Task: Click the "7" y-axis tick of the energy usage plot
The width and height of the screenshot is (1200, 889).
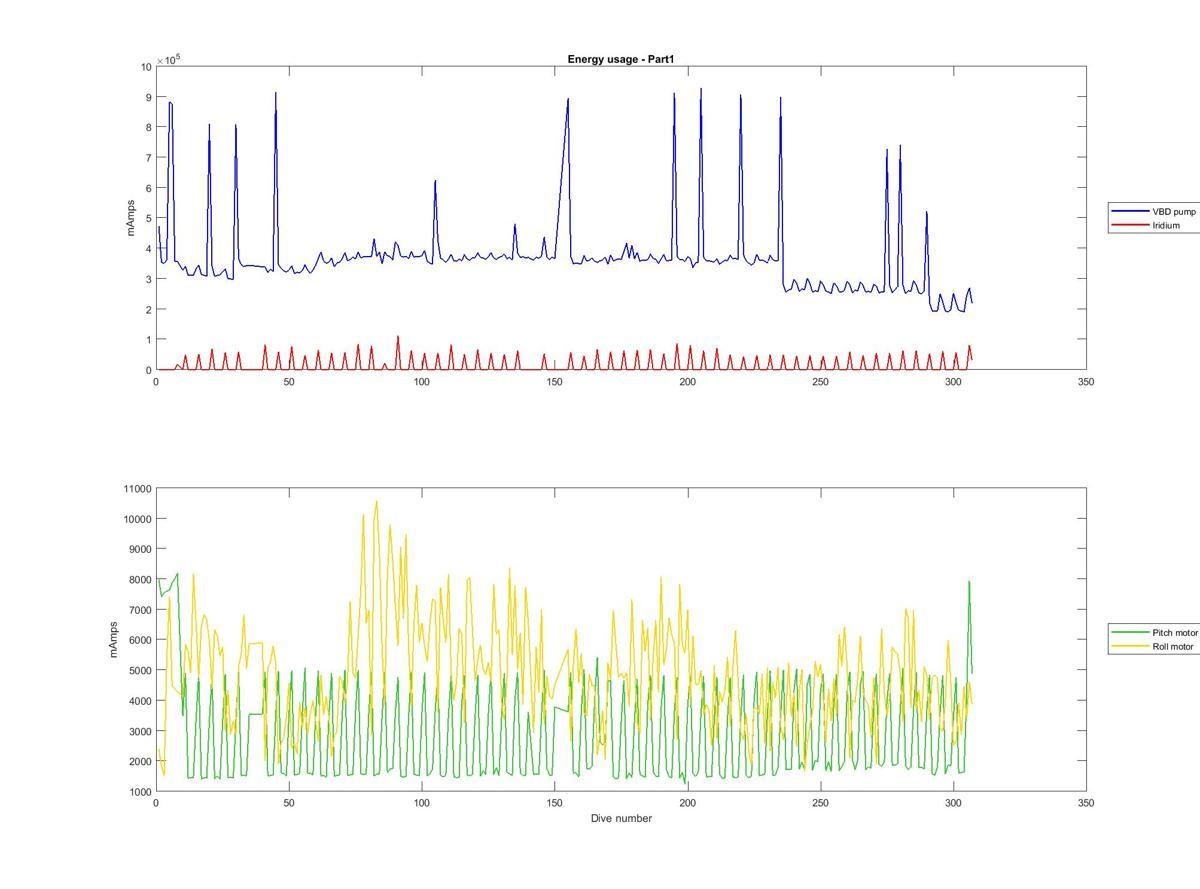Action: tap(148, 158)
